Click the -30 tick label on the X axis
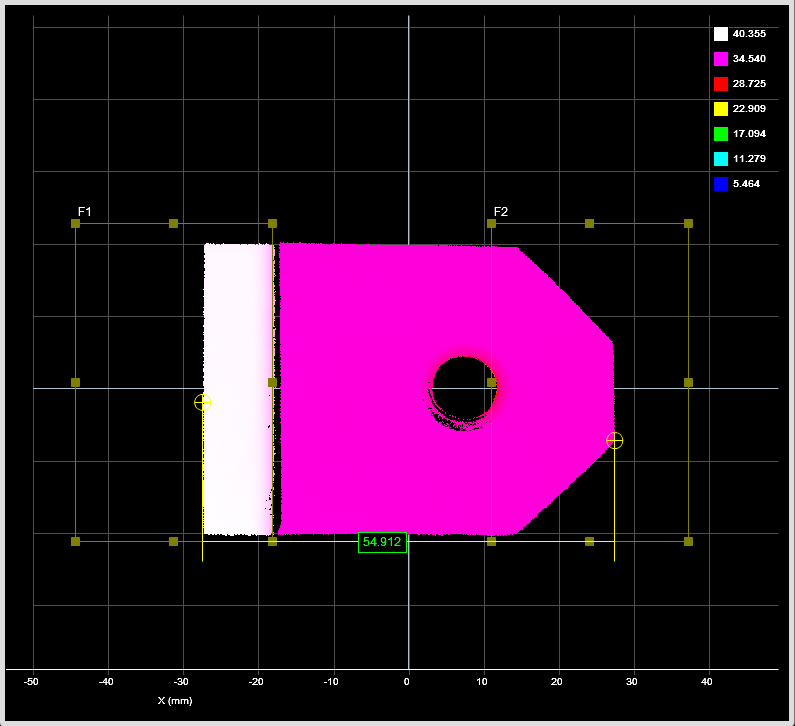 click(x=182, y=682)
